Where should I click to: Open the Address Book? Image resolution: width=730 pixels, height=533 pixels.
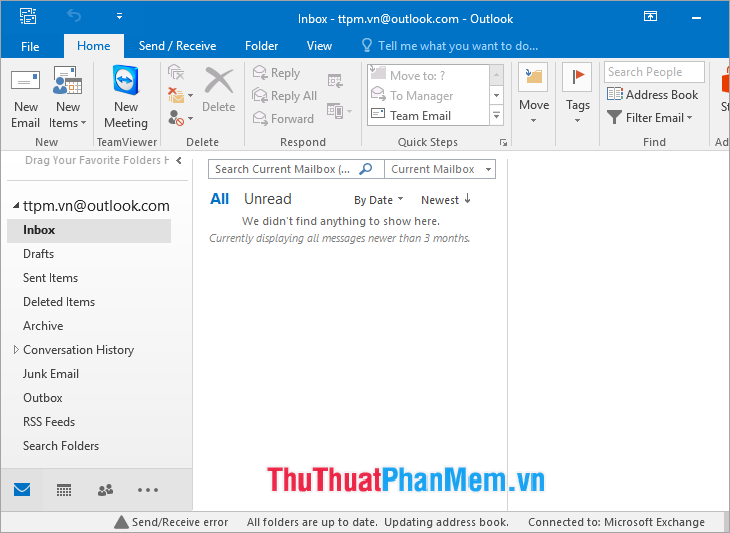[652, 95]
